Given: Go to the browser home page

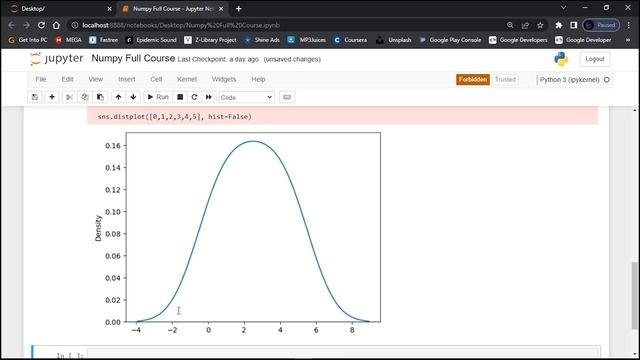Looking at the screenshot, I should click(56, 25).
